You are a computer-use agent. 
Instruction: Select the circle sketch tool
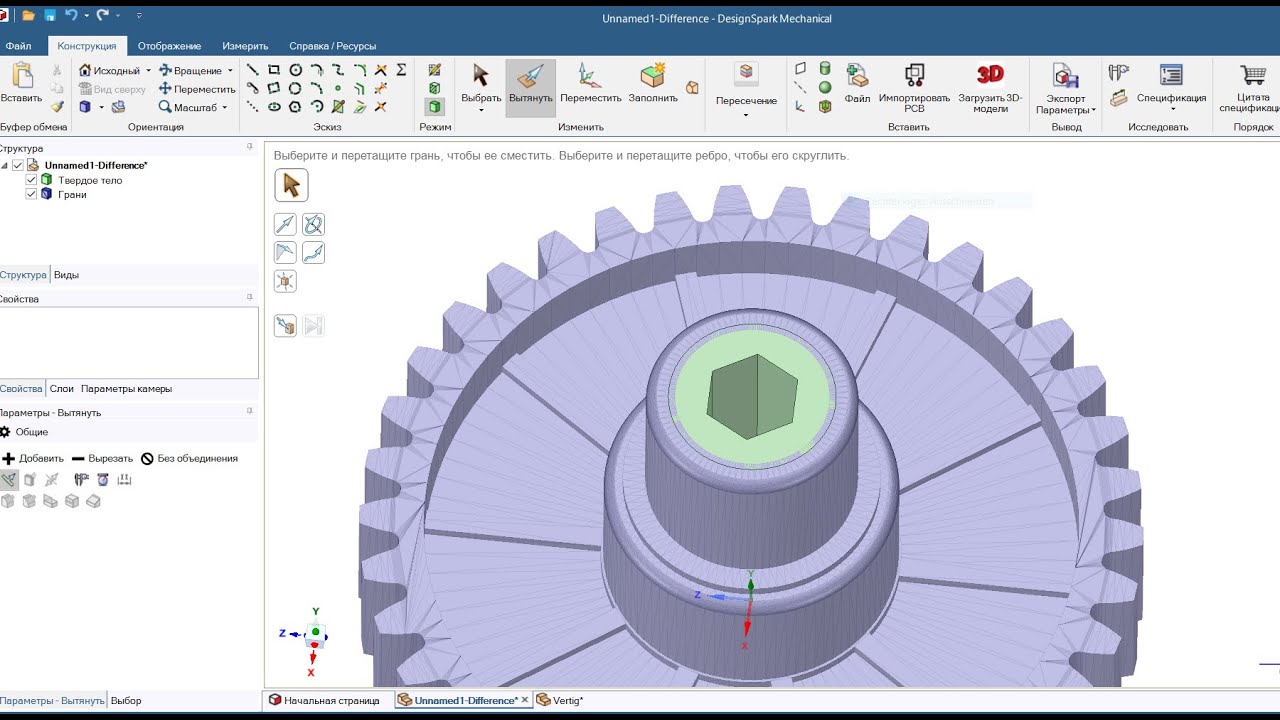[296, 70]
